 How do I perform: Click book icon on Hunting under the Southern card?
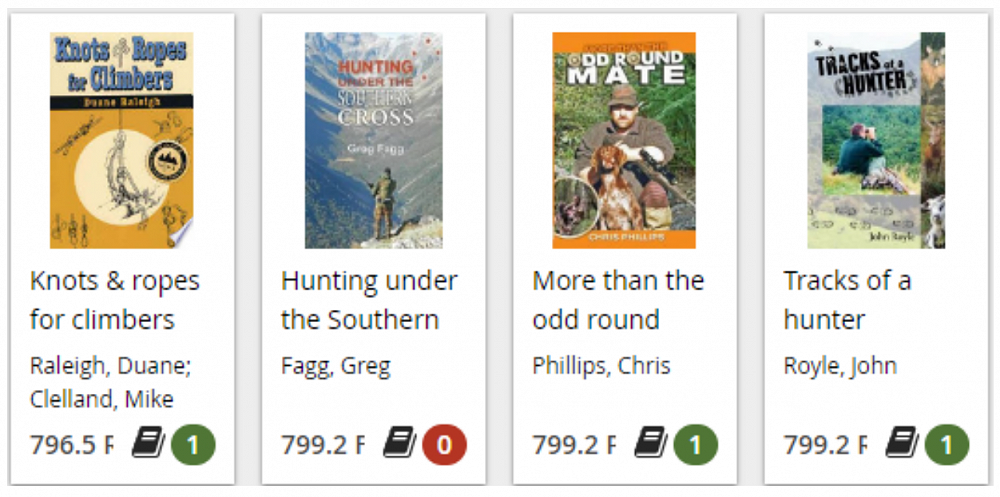click(399, 443)
